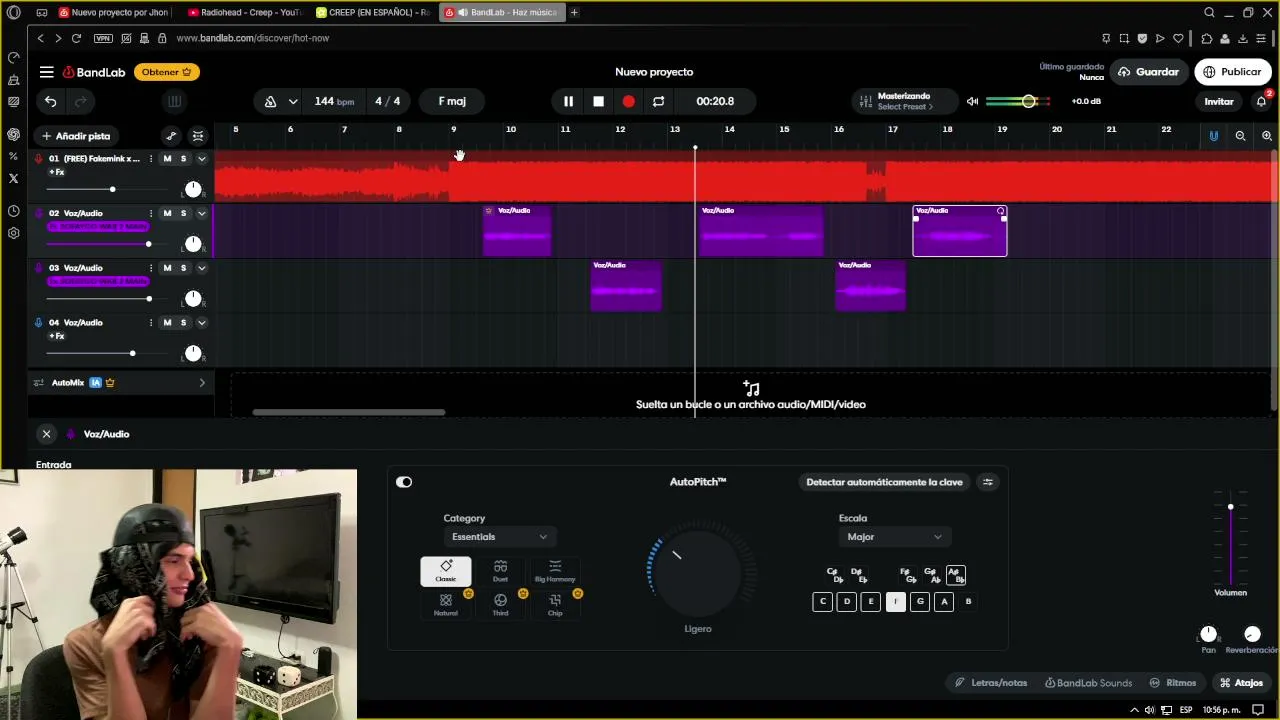Solo track 01 with S button

(183, 159)
